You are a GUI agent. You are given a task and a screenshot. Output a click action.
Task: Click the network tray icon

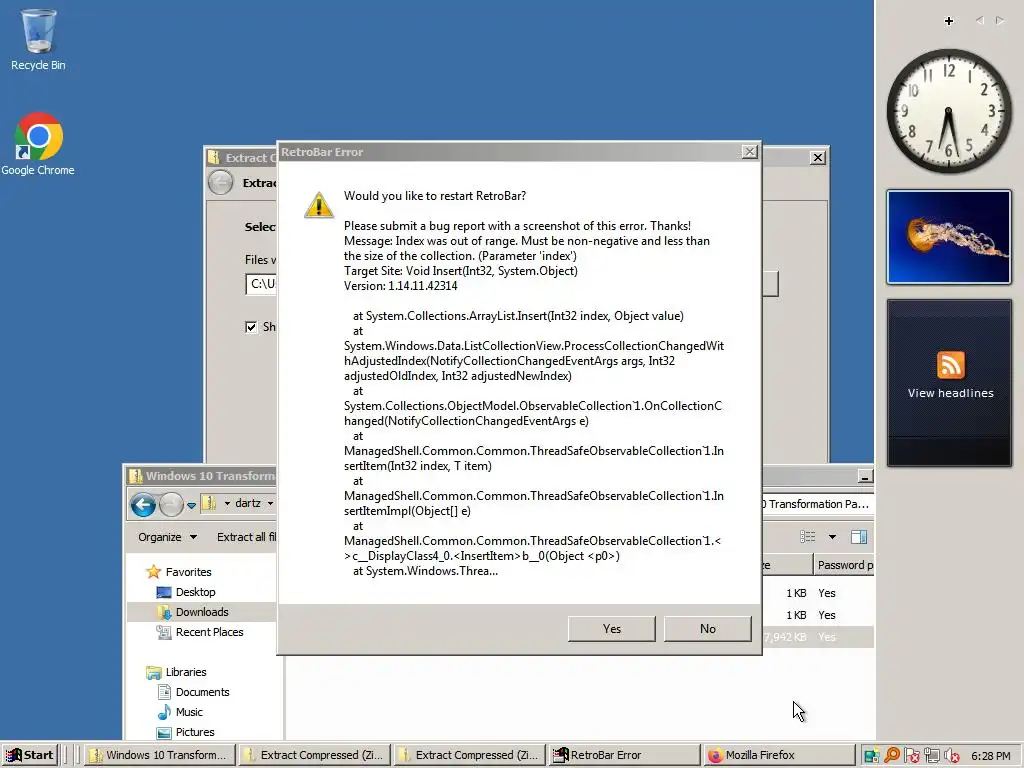point(932,756)
